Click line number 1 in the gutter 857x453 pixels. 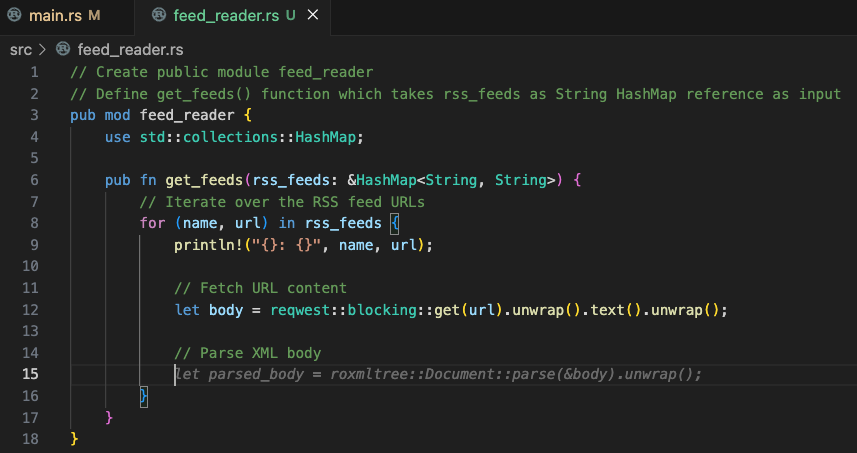[34, 72]
